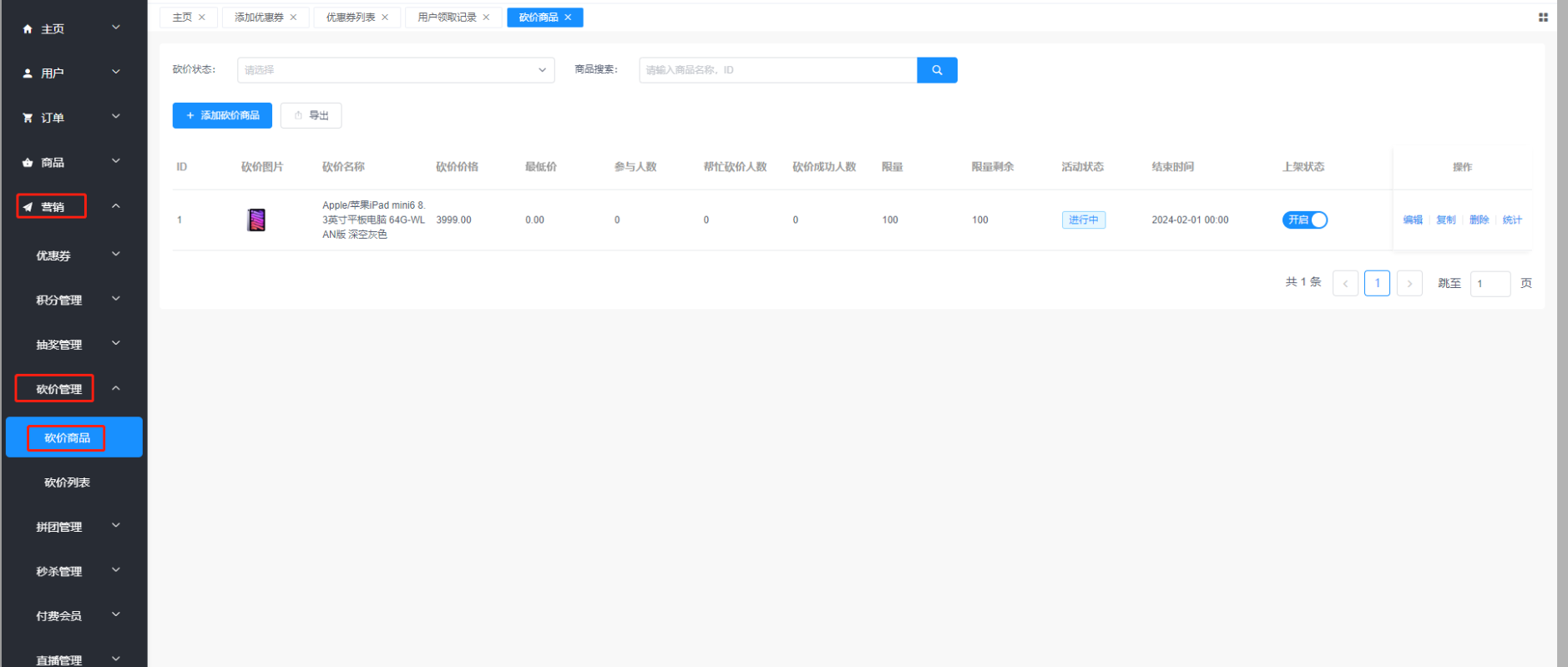This screenshot has height=667, width=1568.
Task: Click the blue search magnifier button
Action: (x=937, y=70)
